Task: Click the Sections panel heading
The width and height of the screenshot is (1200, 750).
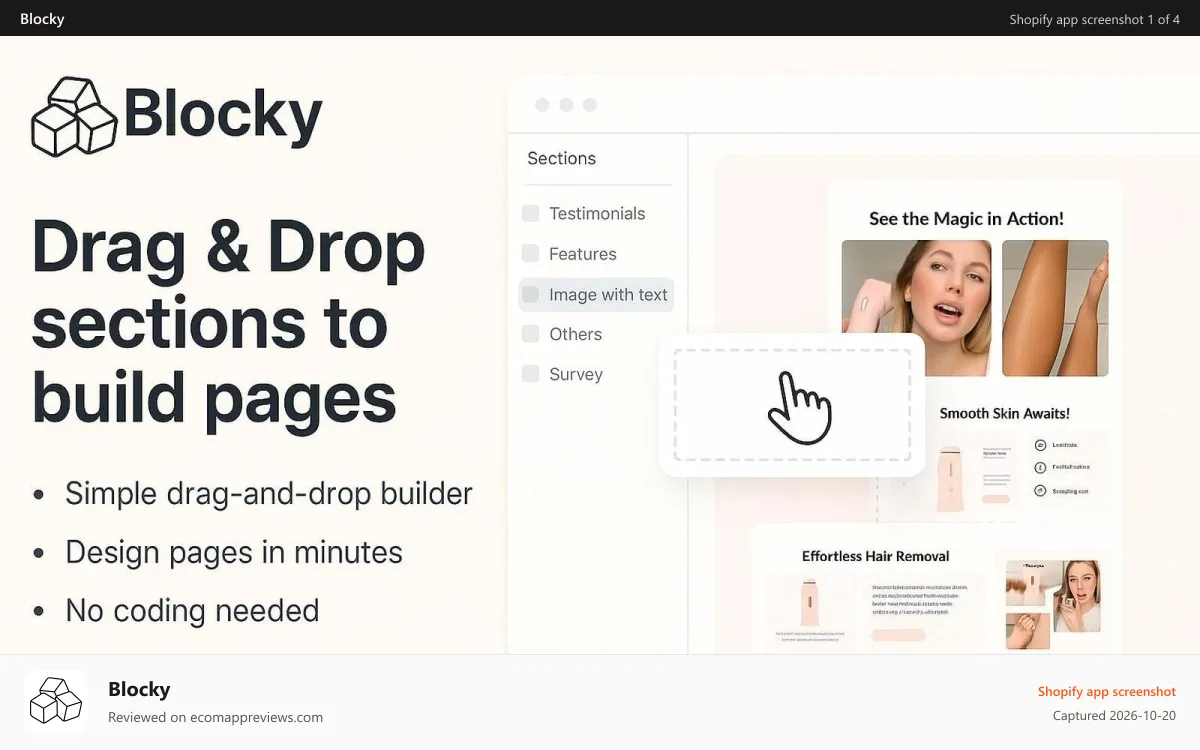Action: pos(561,158)
